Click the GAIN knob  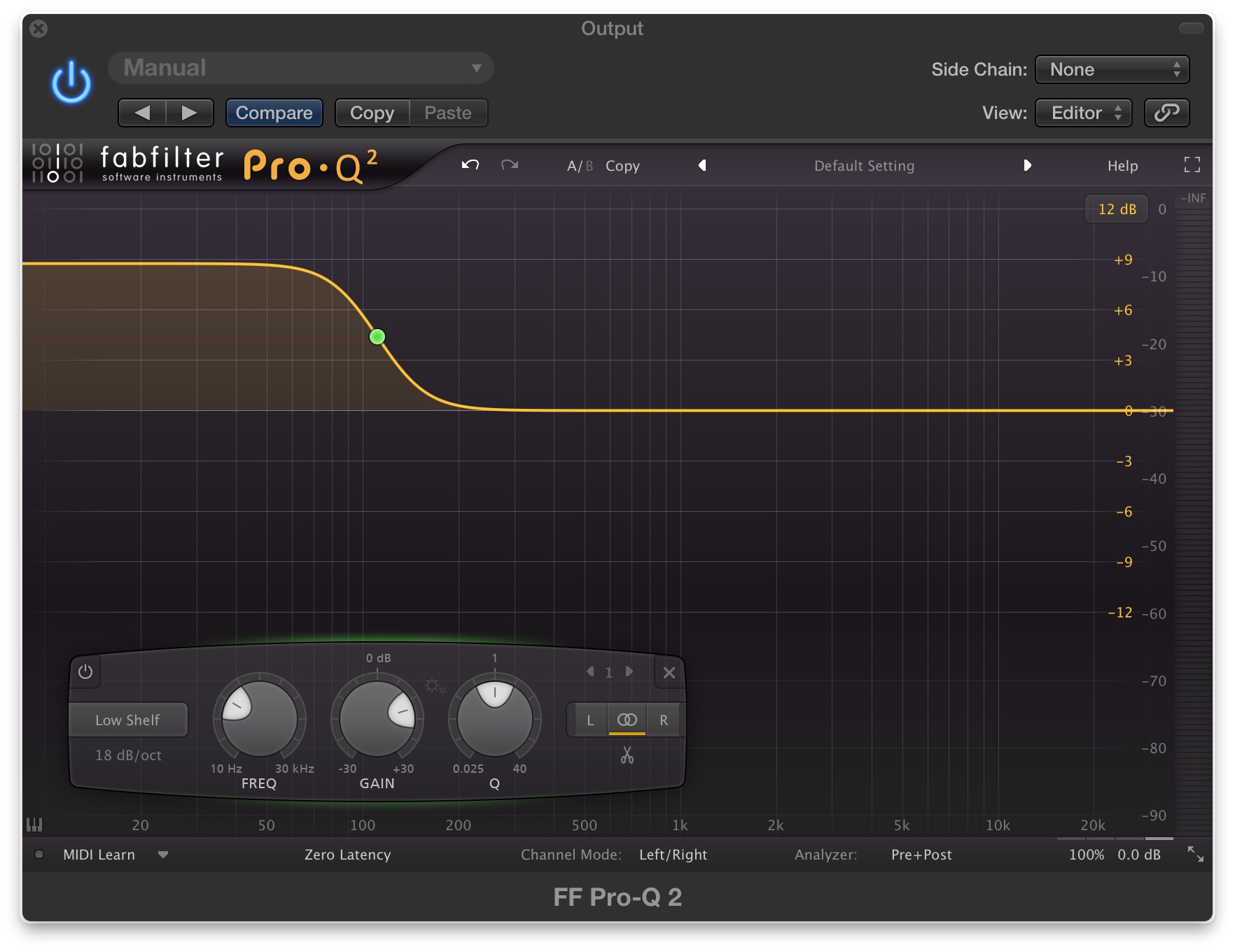pyautogui.click(x=377, y=718)
